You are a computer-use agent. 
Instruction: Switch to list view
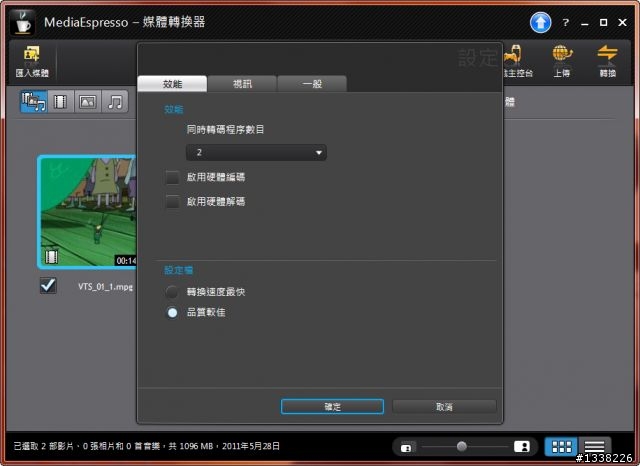(x=594, y=447)
